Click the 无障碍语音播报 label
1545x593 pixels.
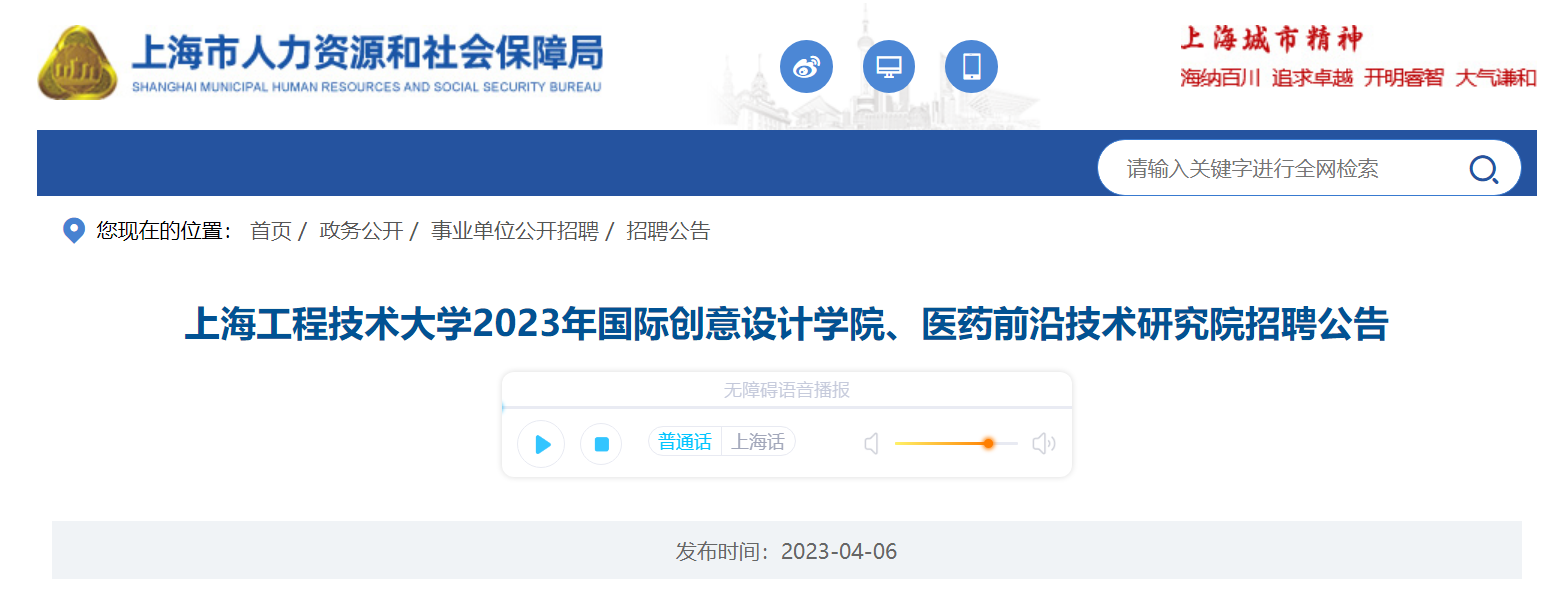coord(787,390)
